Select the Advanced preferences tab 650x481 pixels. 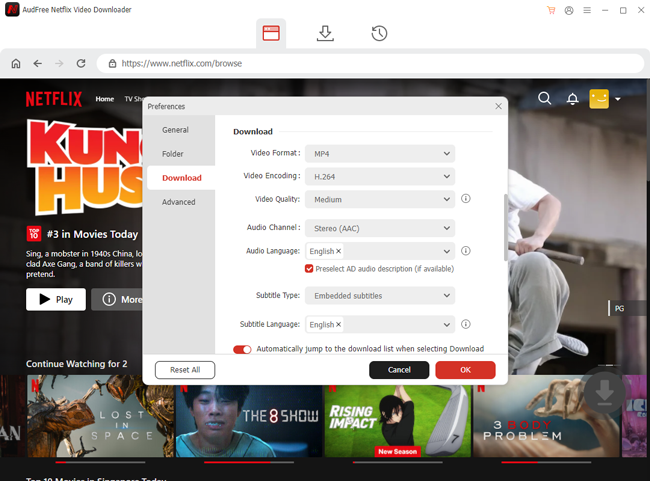coord(179,202)
